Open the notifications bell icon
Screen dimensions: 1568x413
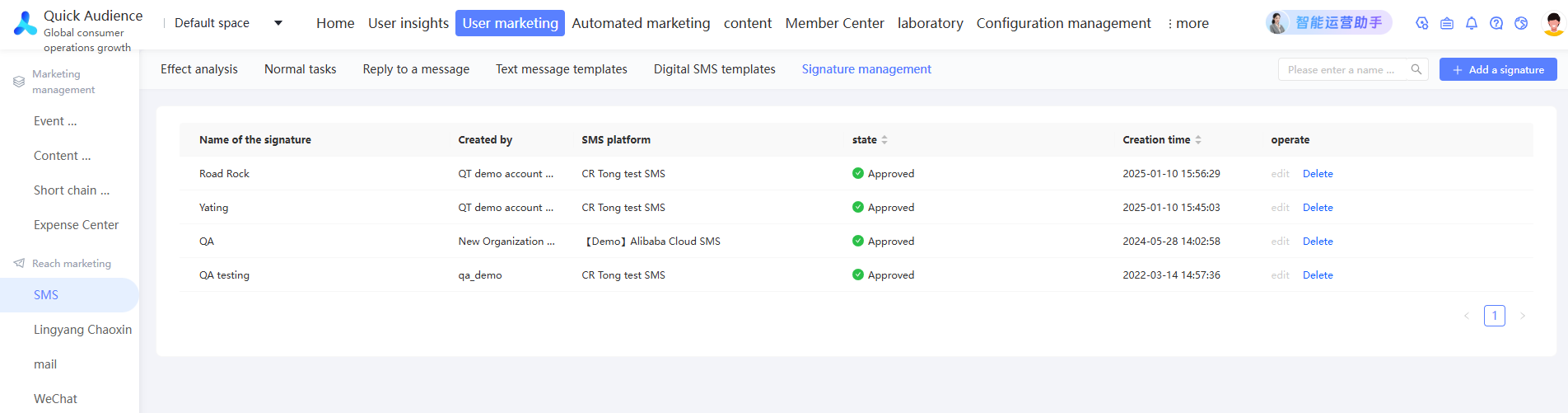pos(1472,23)
